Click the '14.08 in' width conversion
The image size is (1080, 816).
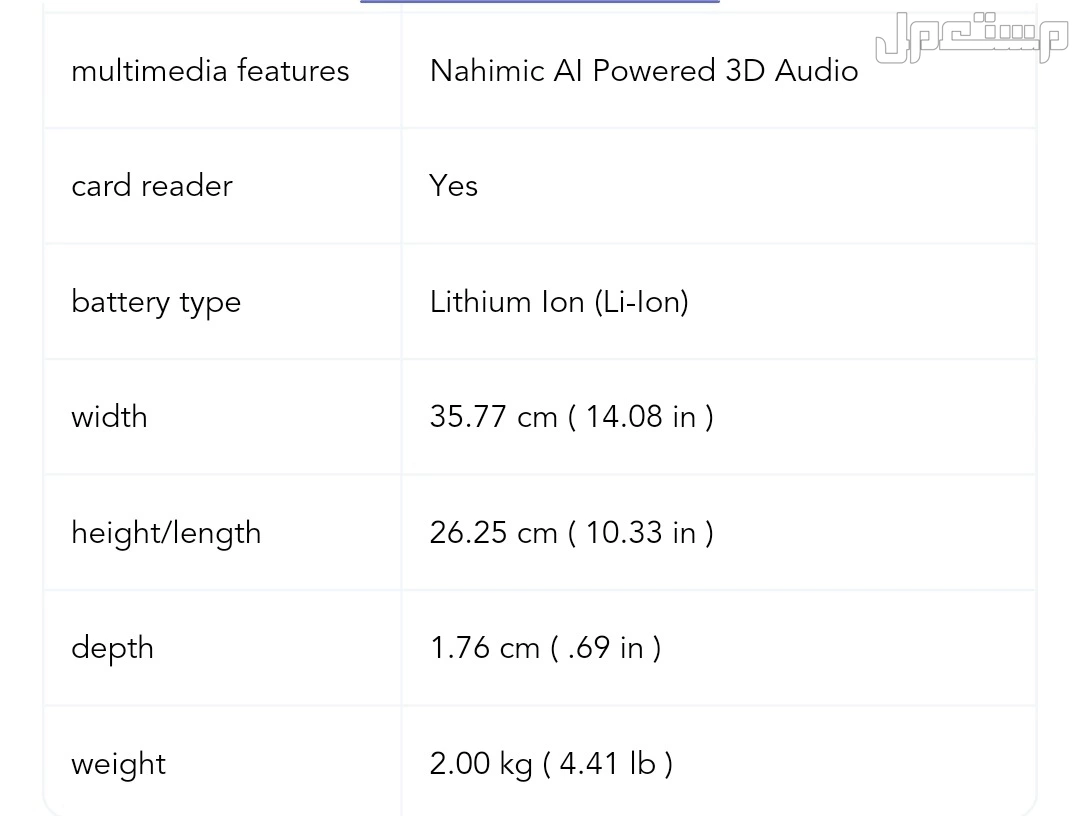pos(640,417)
